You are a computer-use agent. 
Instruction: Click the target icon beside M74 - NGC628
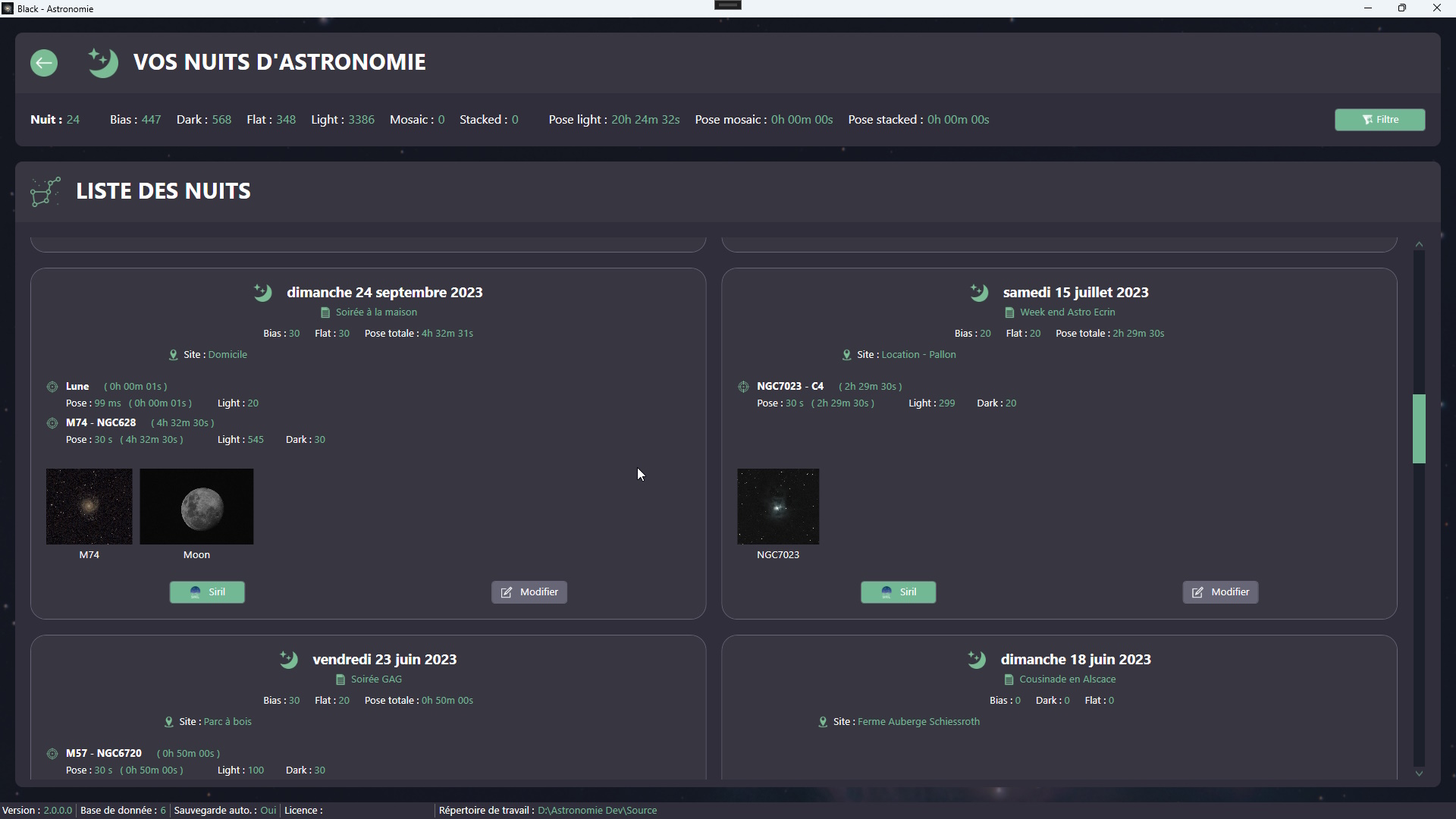[52, 423]
